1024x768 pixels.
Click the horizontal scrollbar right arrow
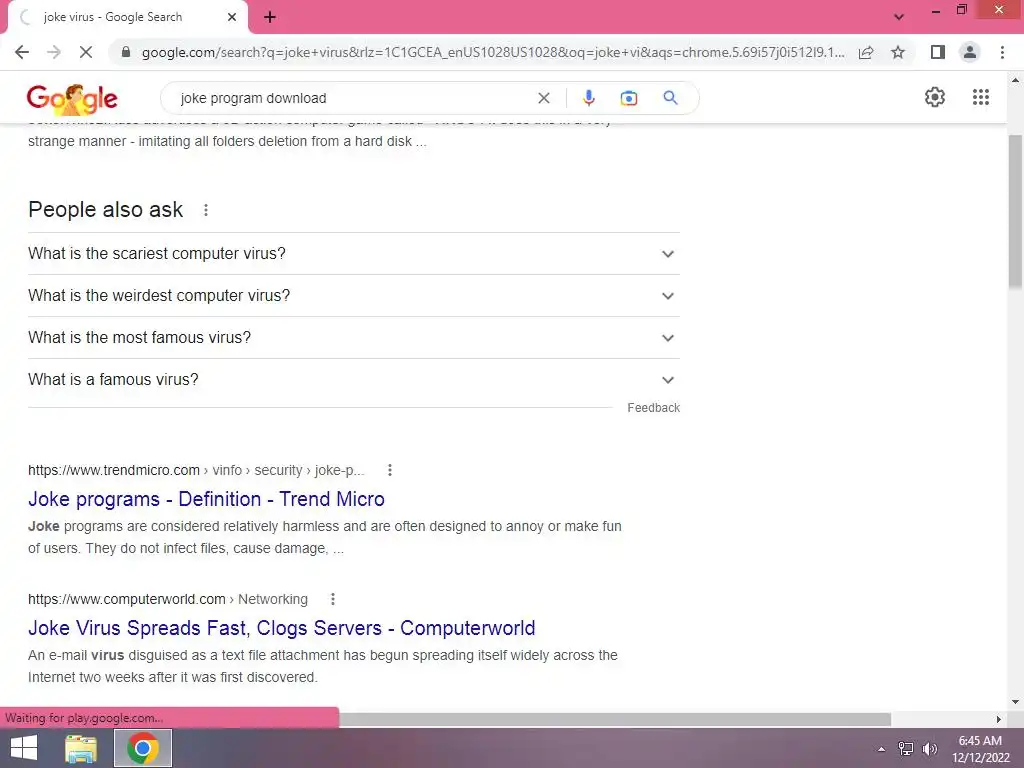point(998,719)
